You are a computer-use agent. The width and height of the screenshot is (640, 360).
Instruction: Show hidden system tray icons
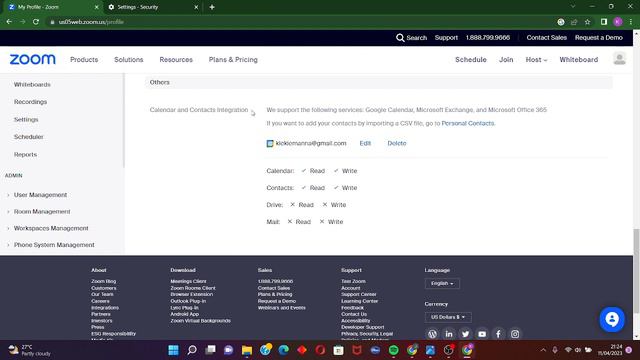(x=543, y=350)
